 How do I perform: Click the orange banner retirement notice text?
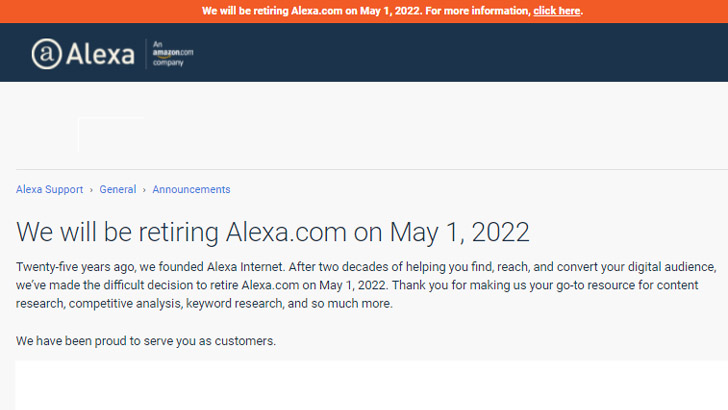click(392, 11)
